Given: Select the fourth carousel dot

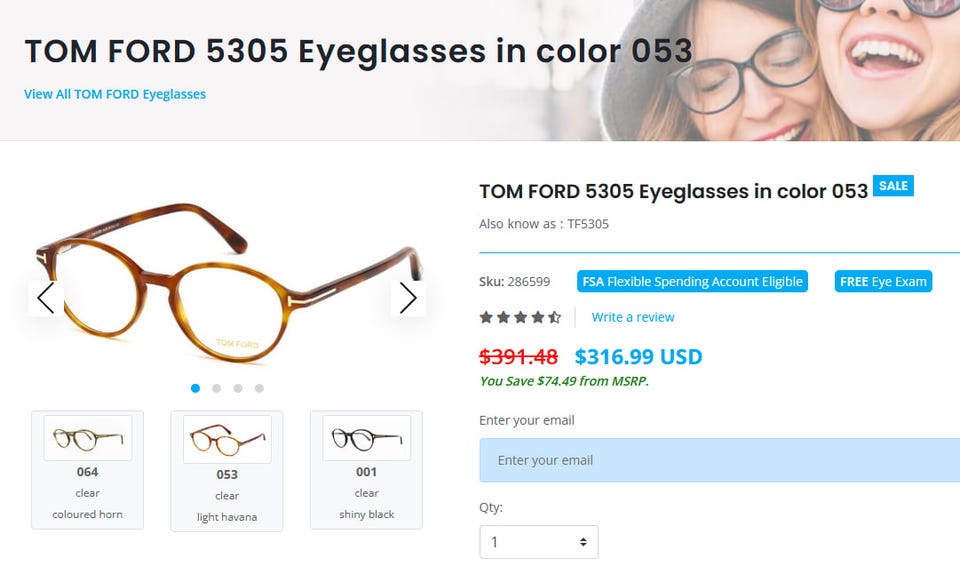Looking at the screenshot, I should [x=259, y=388].
